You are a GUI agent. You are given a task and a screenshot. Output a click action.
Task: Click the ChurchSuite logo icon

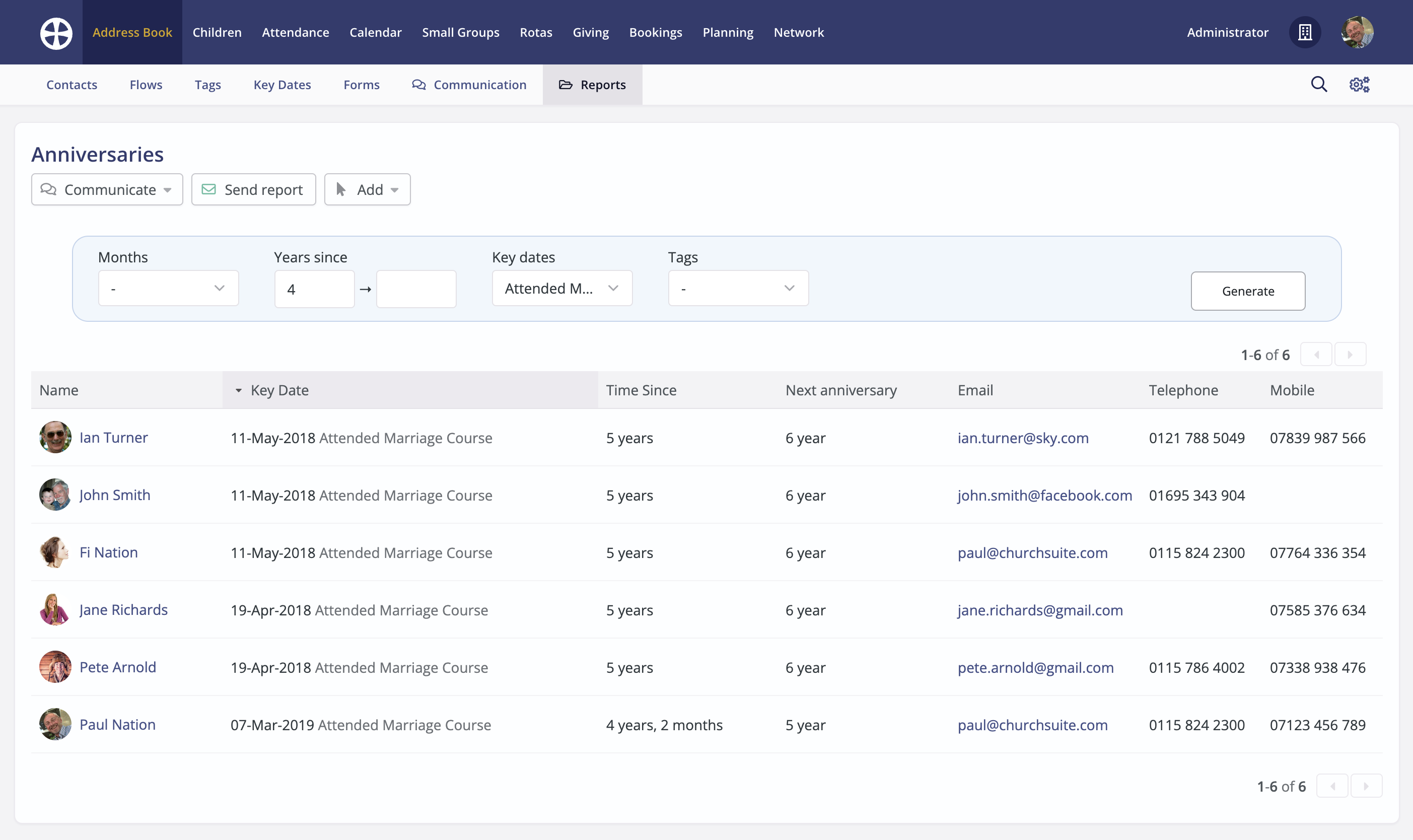click(56, 33)
